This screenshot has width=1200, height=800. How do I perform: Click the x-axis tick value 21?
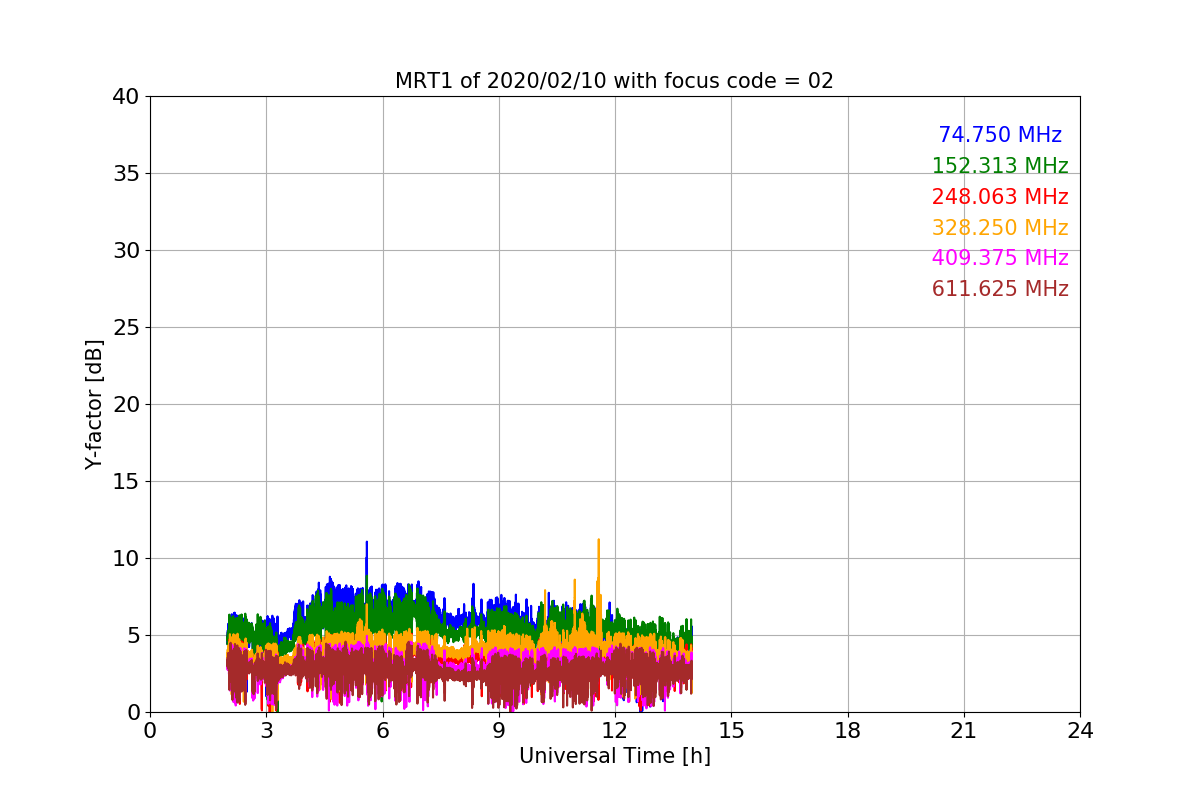click(x=964, y=730)
